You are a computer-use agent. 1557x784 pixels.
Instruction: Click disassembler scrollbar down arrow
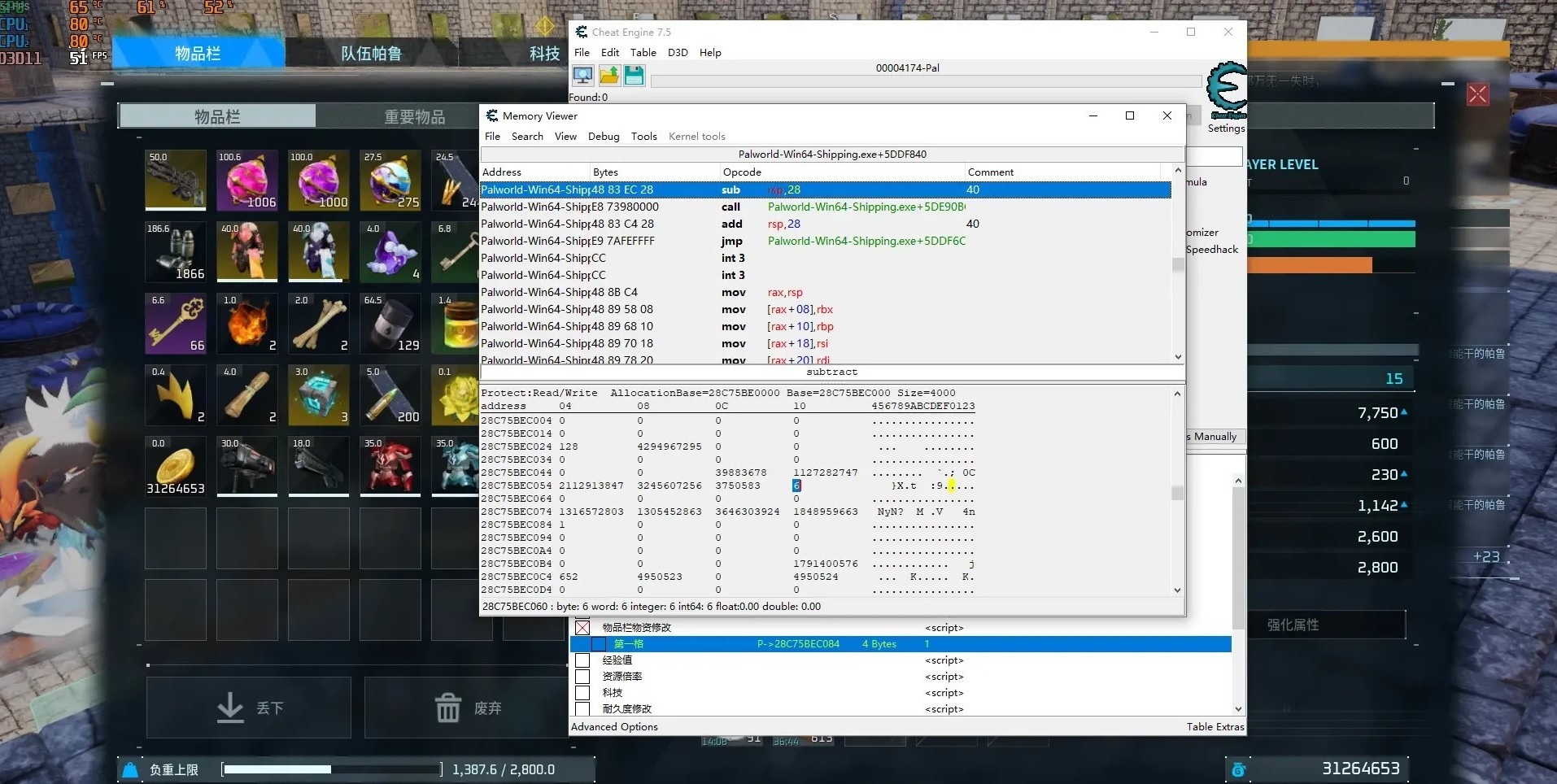1178,357
